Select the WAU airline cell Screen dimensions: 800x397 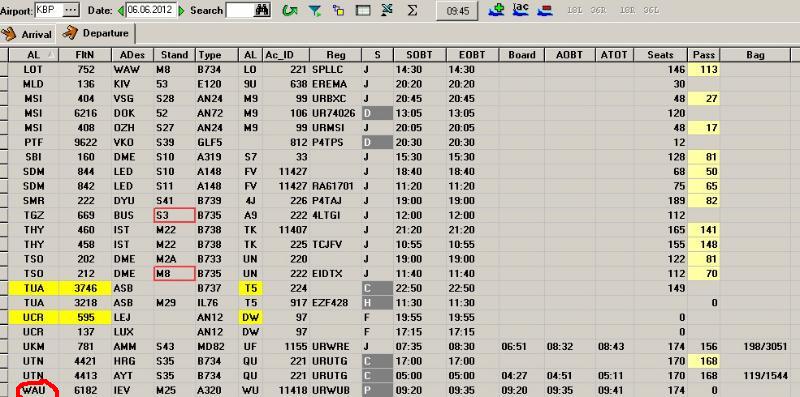pyautogui.click(x=34, y=391)
